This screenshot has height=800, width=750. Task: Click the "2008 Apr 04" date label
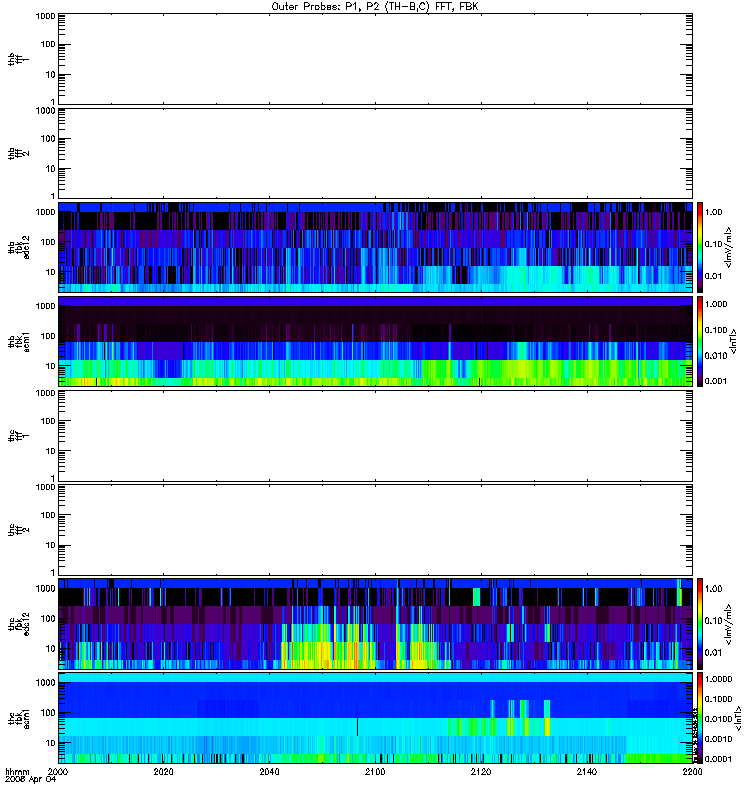30,780
